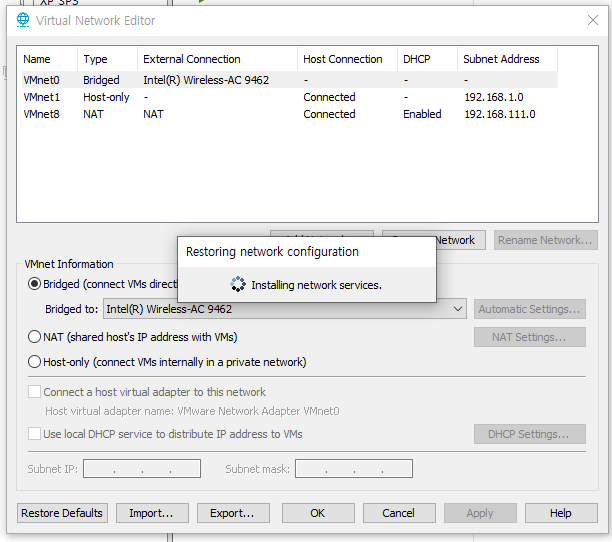The height and width of the screenshot is (542, 612).
Task: Enable Use local DHCP service checkbox
Action: tap(34, 434)
